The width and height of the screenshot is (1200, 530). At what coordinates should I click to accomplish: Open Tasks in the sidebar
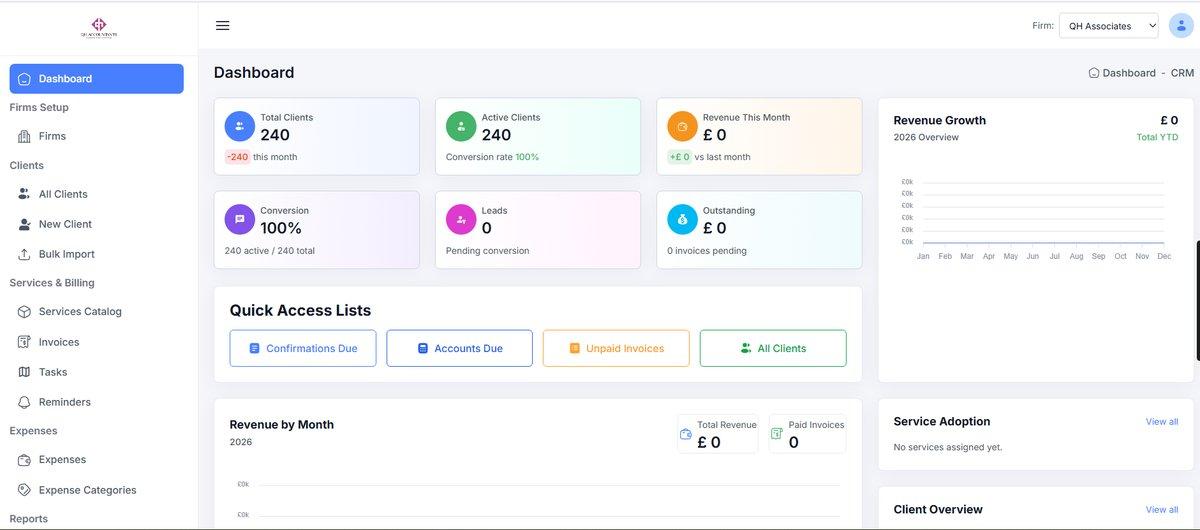(53, 372)
